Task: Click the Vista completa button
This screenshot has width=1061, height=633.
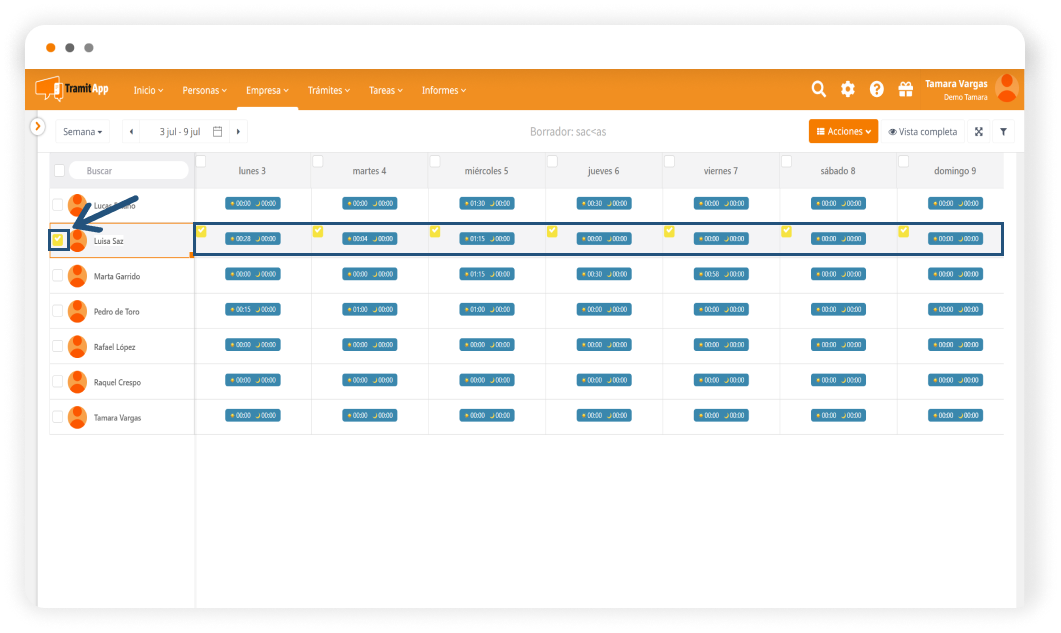Action: pos(922,131)
